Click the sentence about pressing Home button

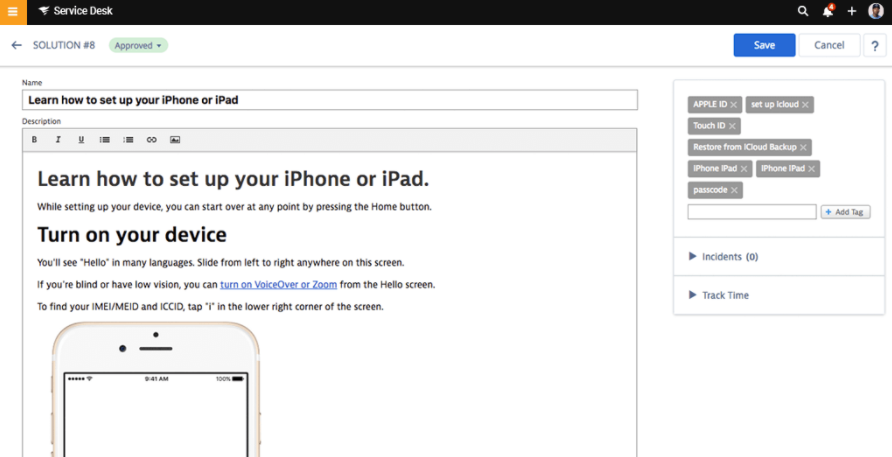pyautogui.click(x=234, y=207)
